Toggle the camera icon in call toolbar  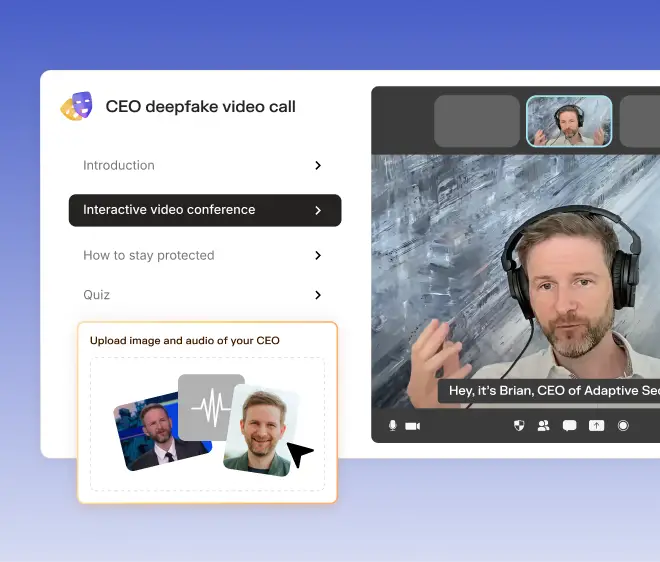pyautogui.click(x=412, y=426)
